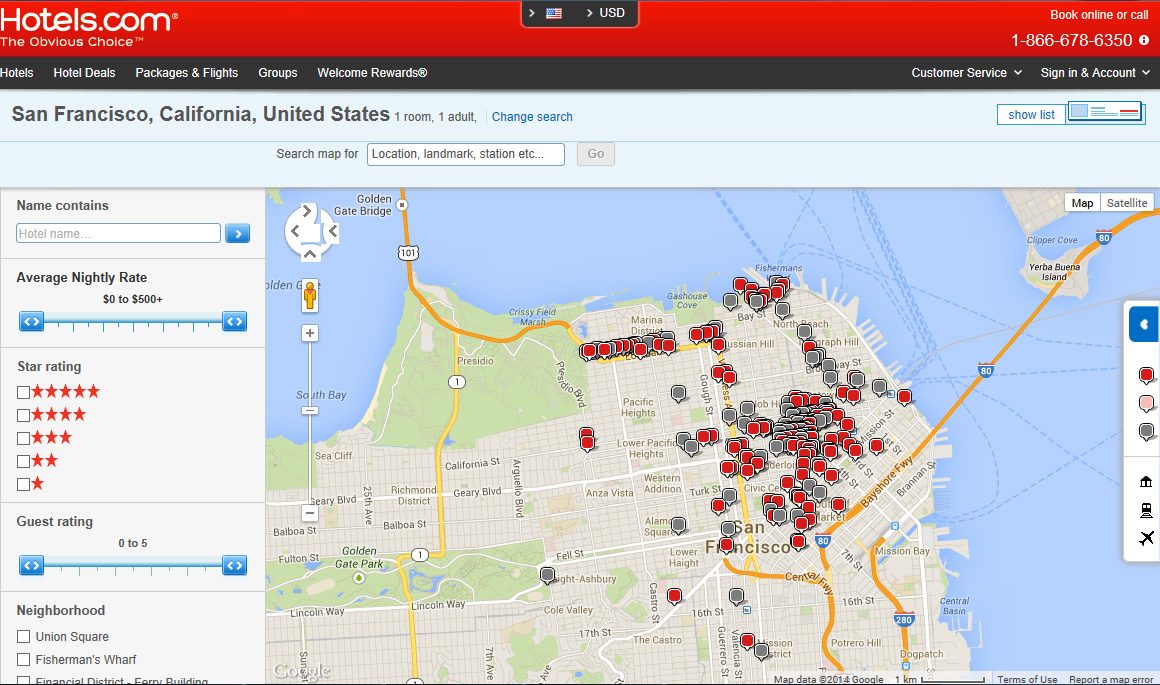The image size is (1160, 685).
Task: Check the 1-star rating checkbox
Action: click(x=24, y=485)
